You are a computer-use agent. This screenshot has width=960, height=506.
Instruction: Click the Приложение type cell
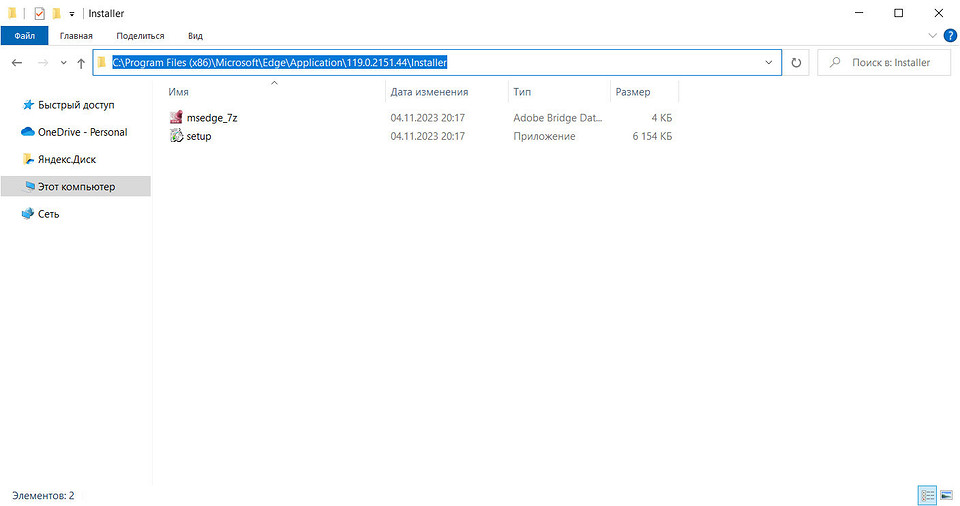point(544,136)
